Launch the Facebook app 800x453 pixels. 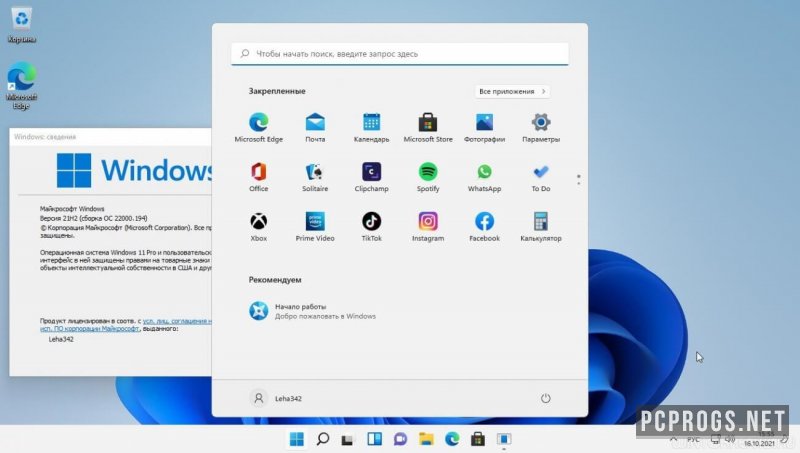(484, 226)
